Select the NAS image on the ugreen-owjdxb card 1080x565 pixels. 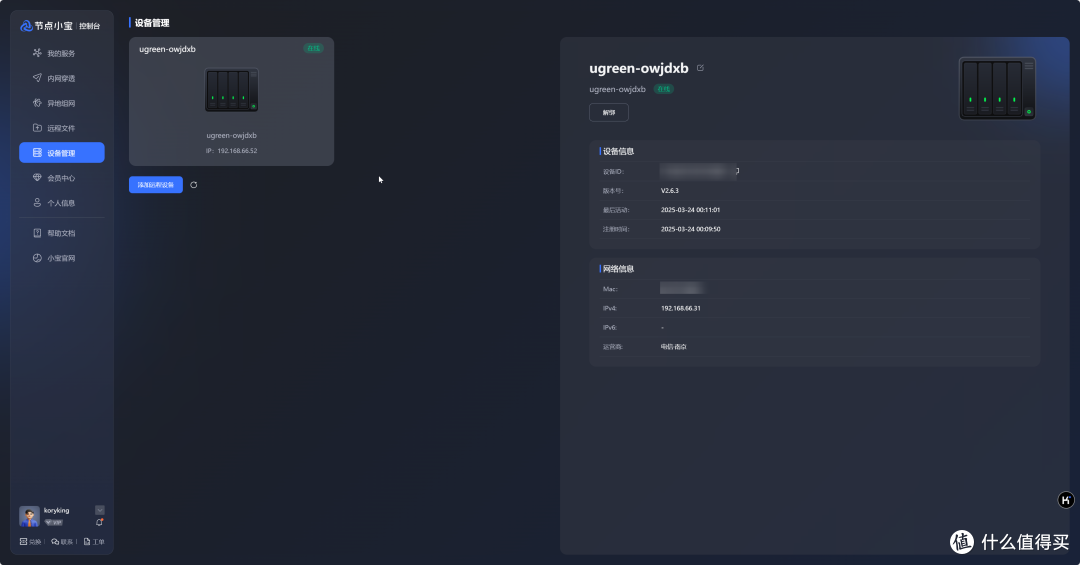(231, 90)
